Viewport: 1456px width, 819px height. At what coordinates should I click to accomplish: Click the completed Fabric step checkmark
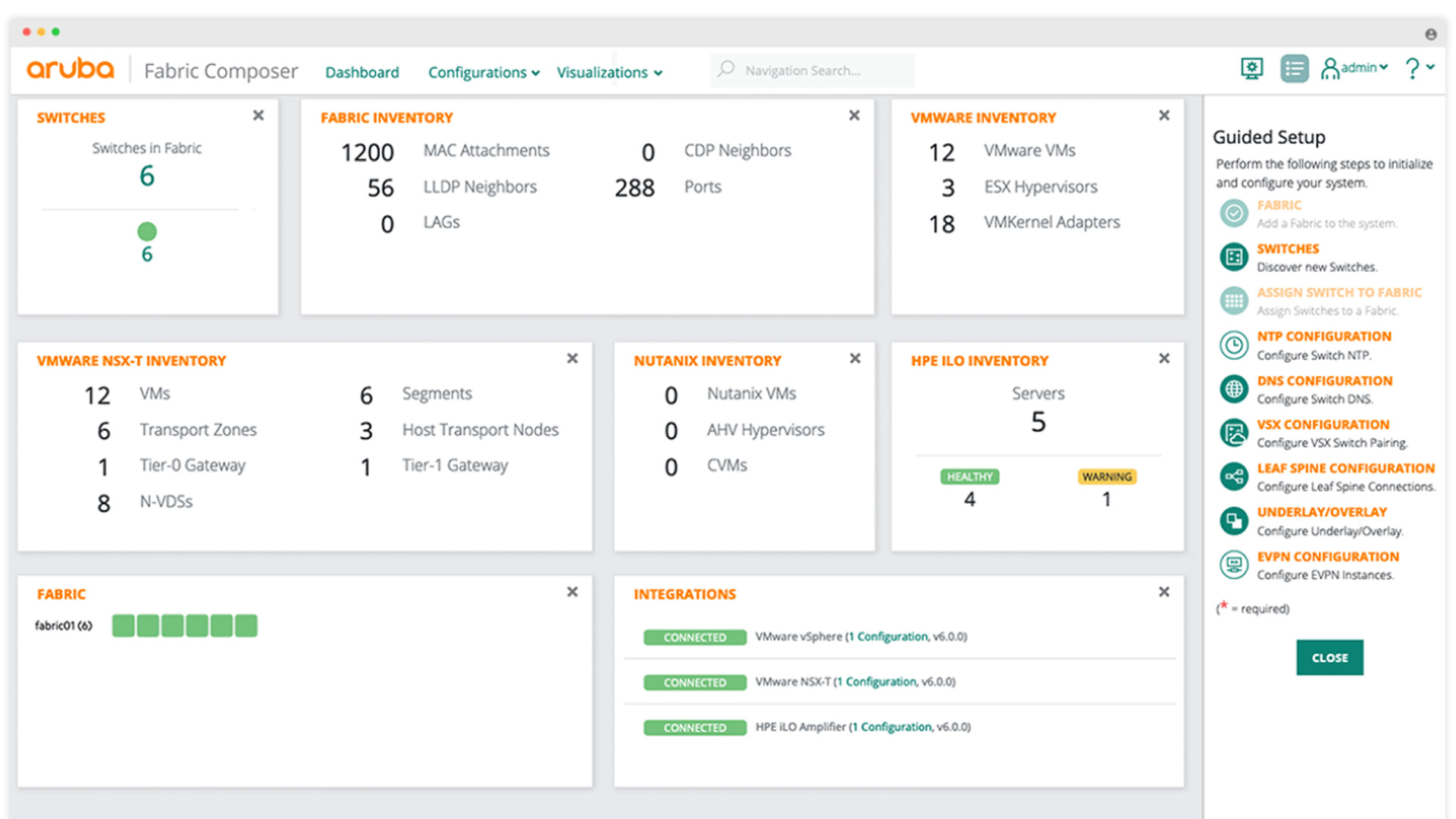coord(1234,213)
